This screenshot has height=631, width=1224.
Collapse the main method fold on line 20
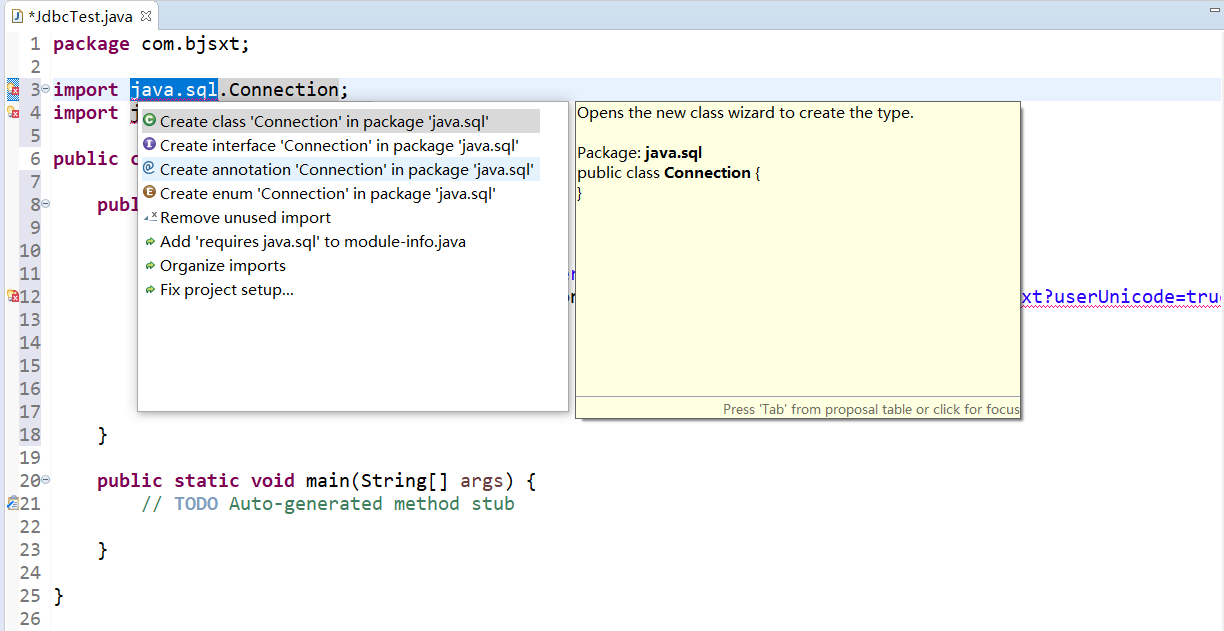46,480
